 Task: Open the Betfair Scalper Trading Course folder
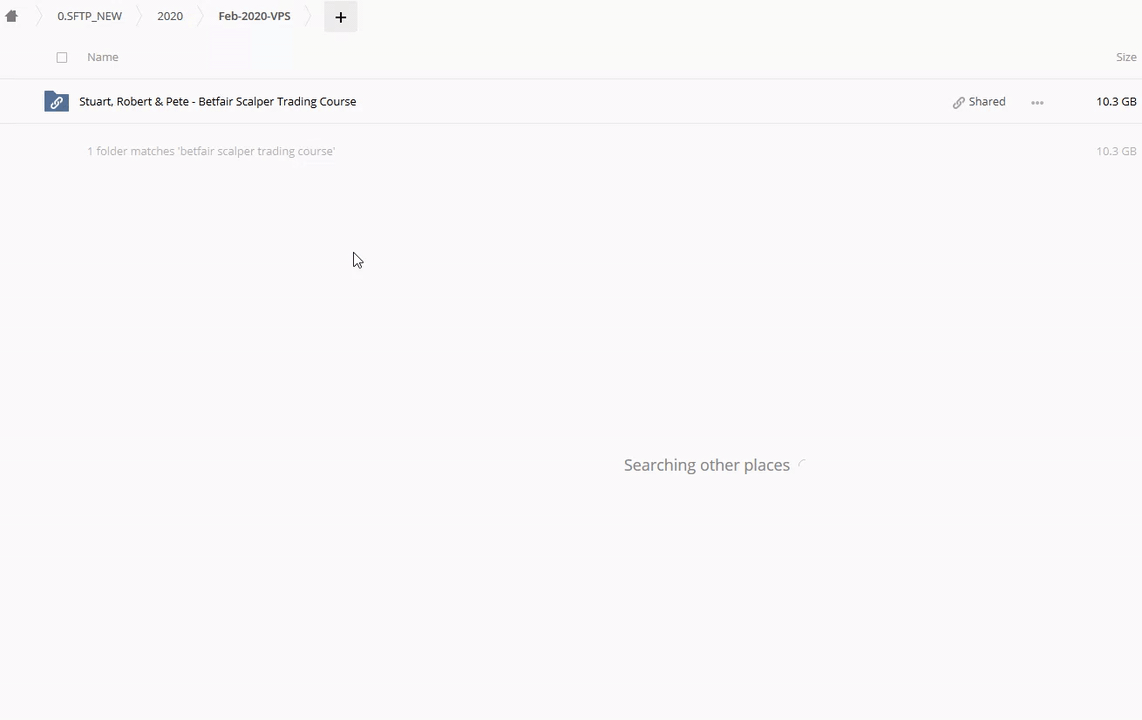[217, 102]
